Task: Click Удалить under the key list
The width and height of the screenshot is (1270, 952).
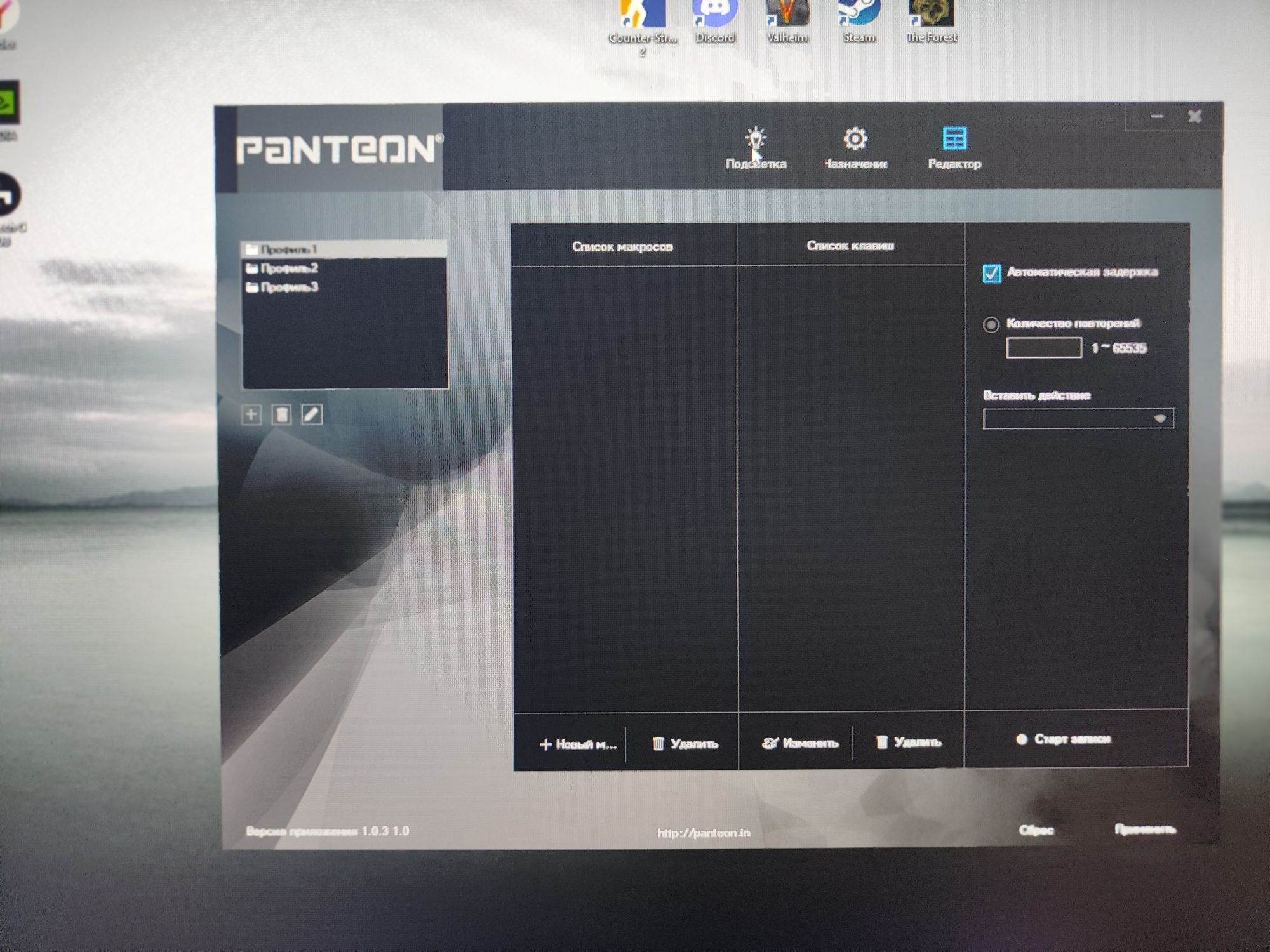Action: point(908,742)
